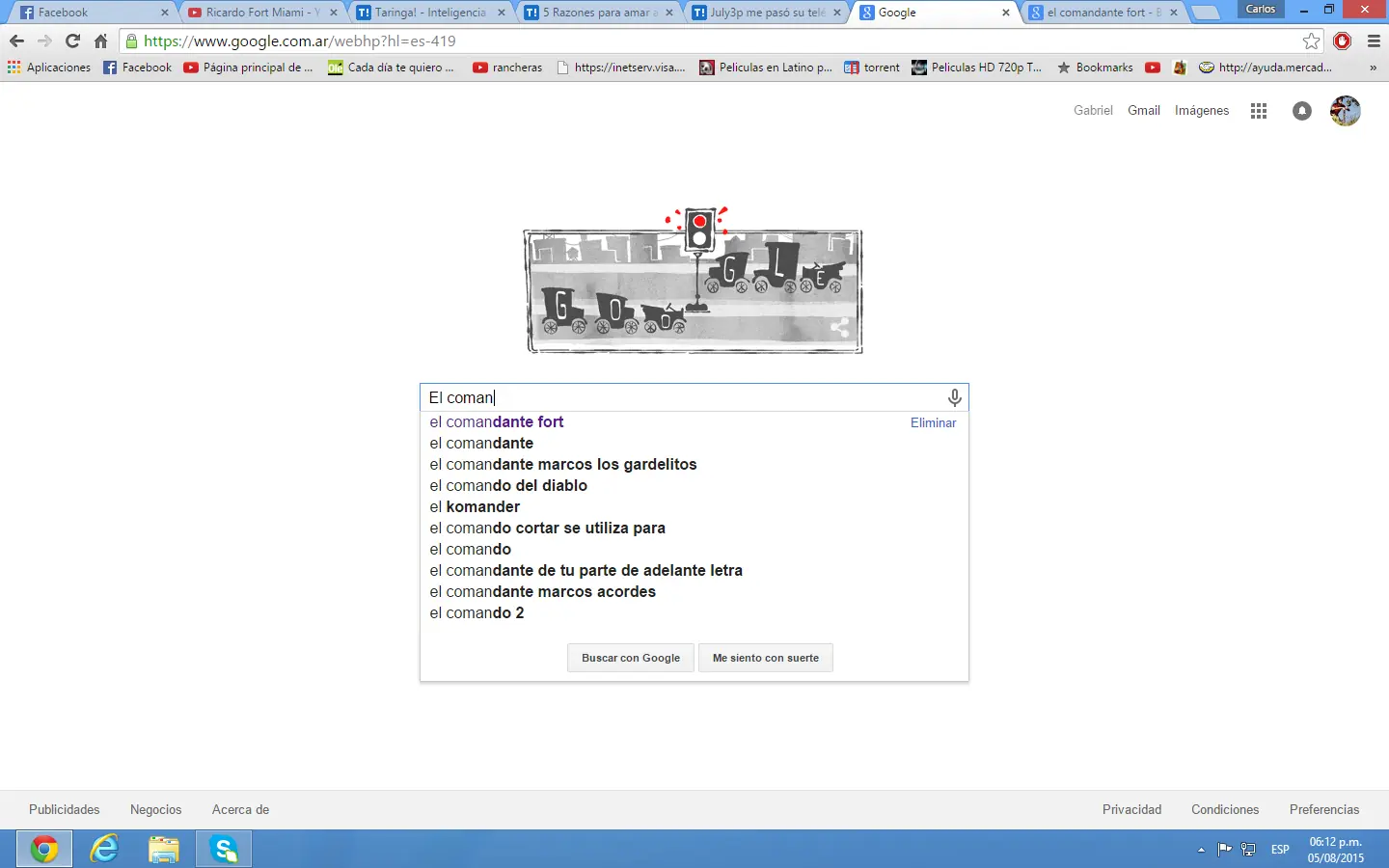This screenshot has width=1389, height=868.
Task: Select suggestion "el comandante marcos acordes"
Action: [543, 592]
